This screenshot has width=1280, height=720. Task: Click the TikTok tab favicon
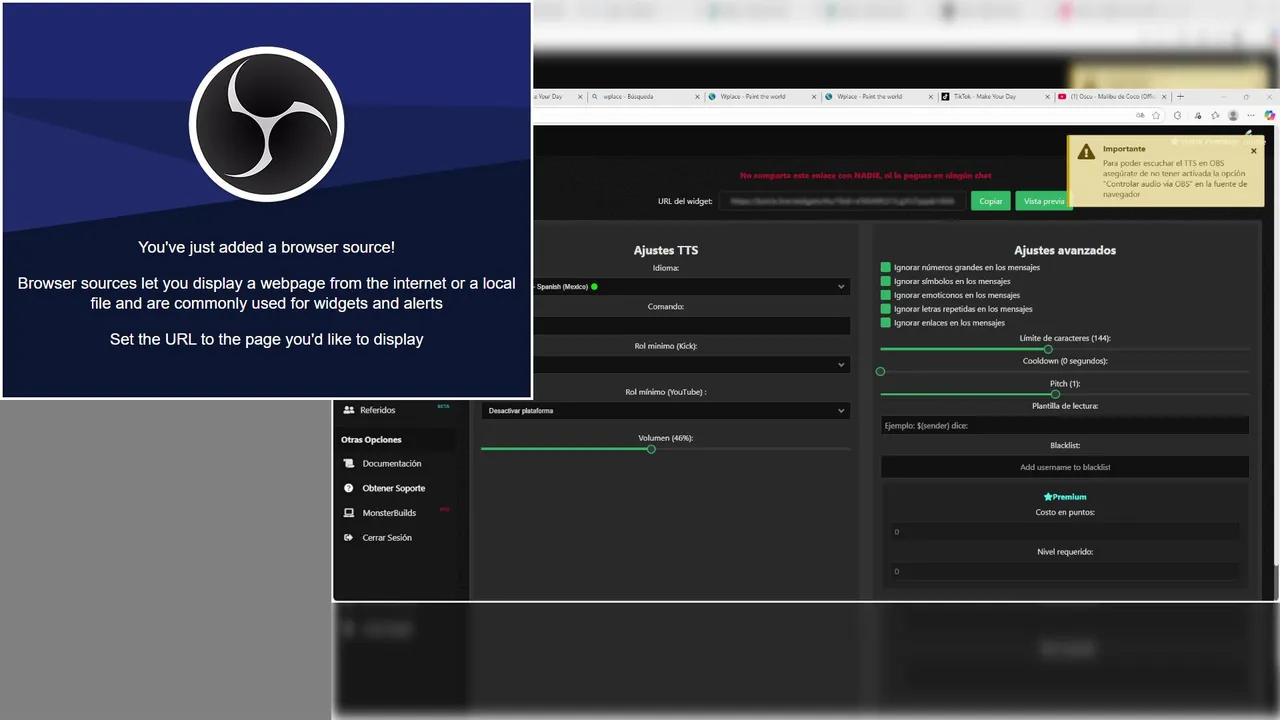pos(945,97)
